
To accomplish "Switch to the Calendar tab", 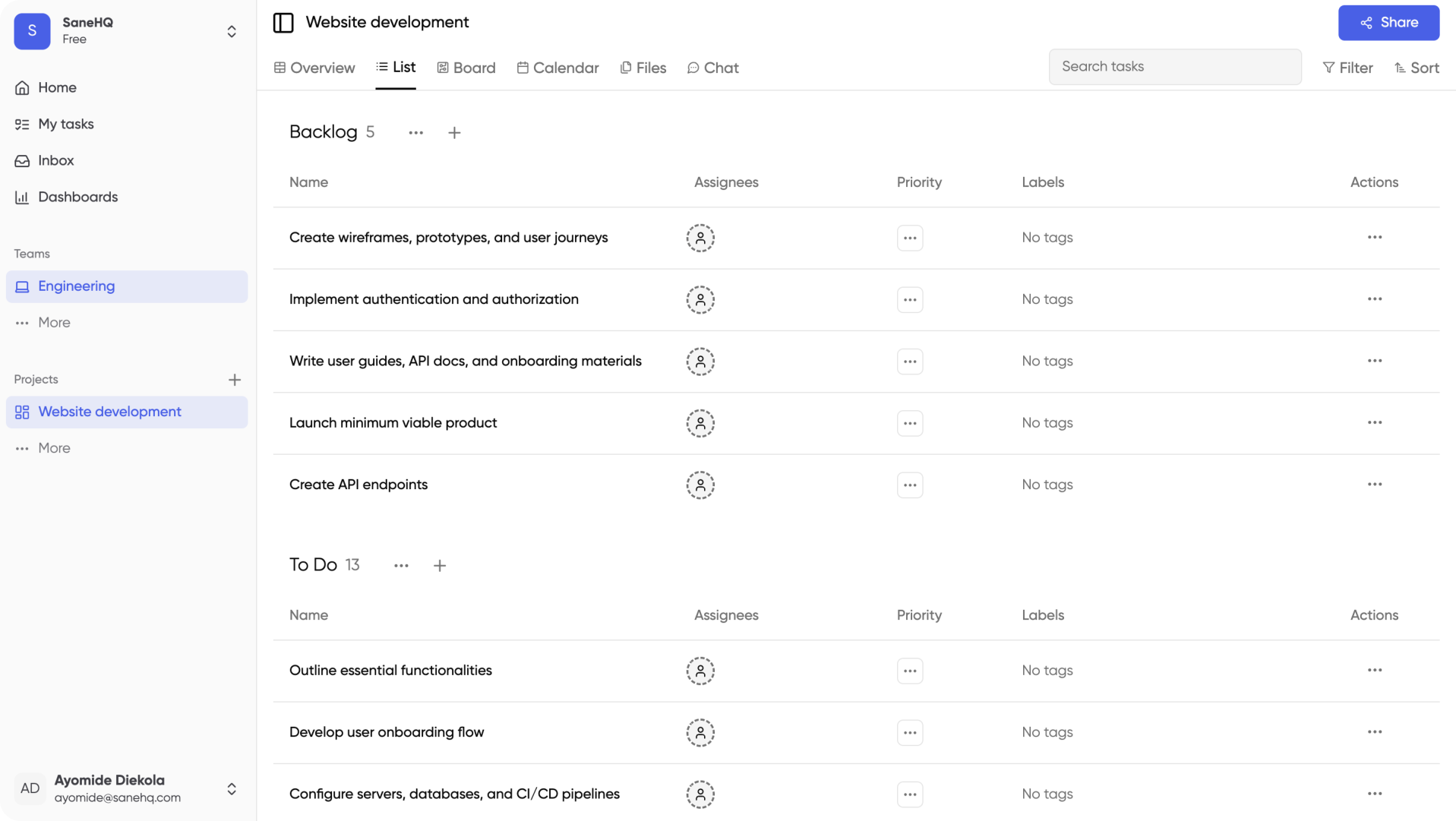I will 558,68.
